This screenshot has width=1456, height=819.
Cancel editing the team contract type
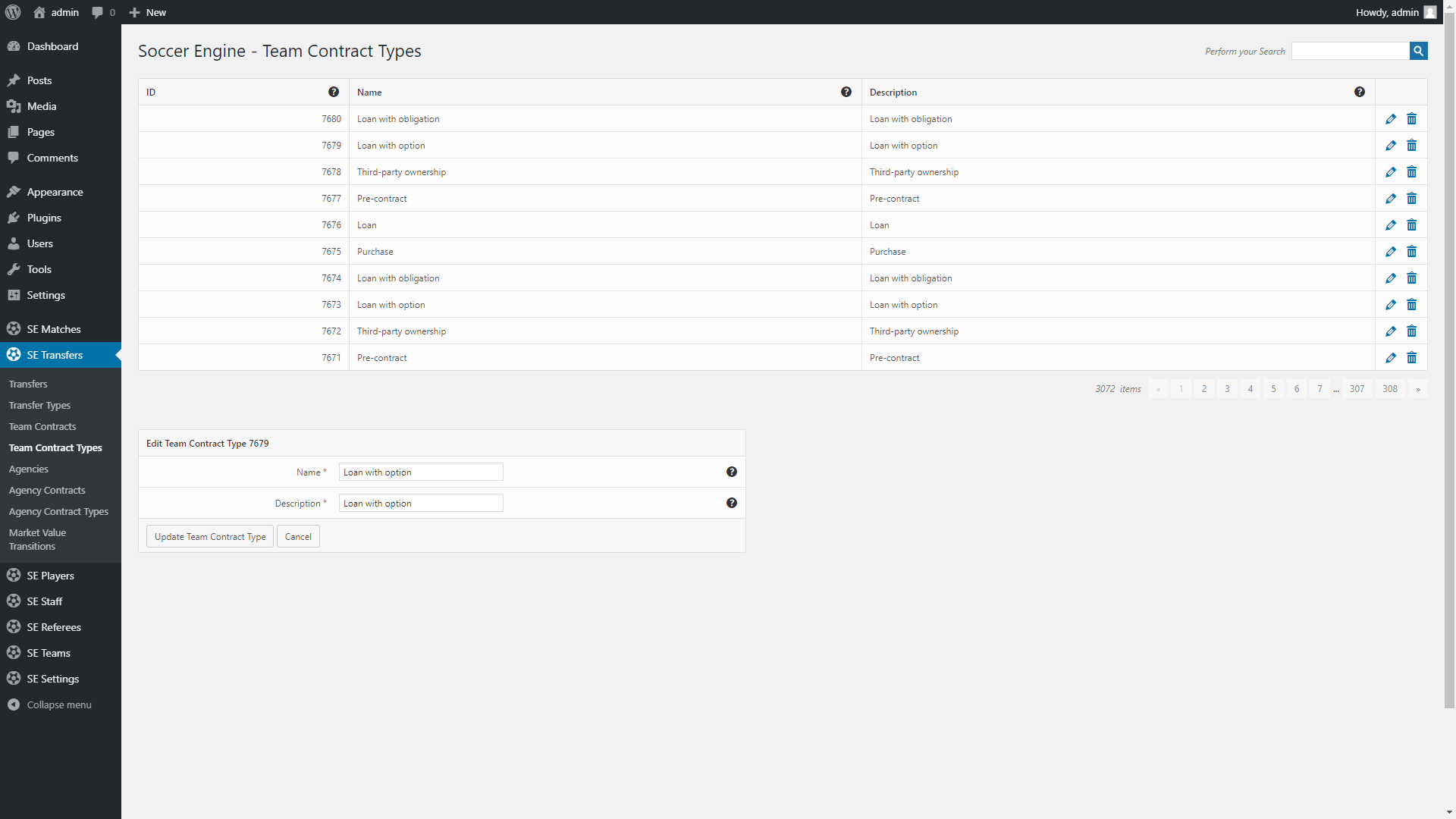coord(298,536)
